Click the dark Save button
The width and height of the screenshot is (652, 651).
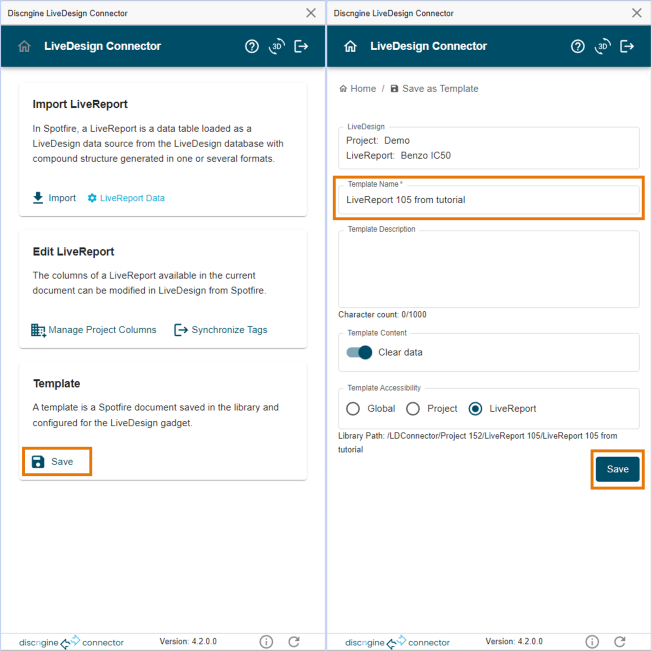point(617,469)
